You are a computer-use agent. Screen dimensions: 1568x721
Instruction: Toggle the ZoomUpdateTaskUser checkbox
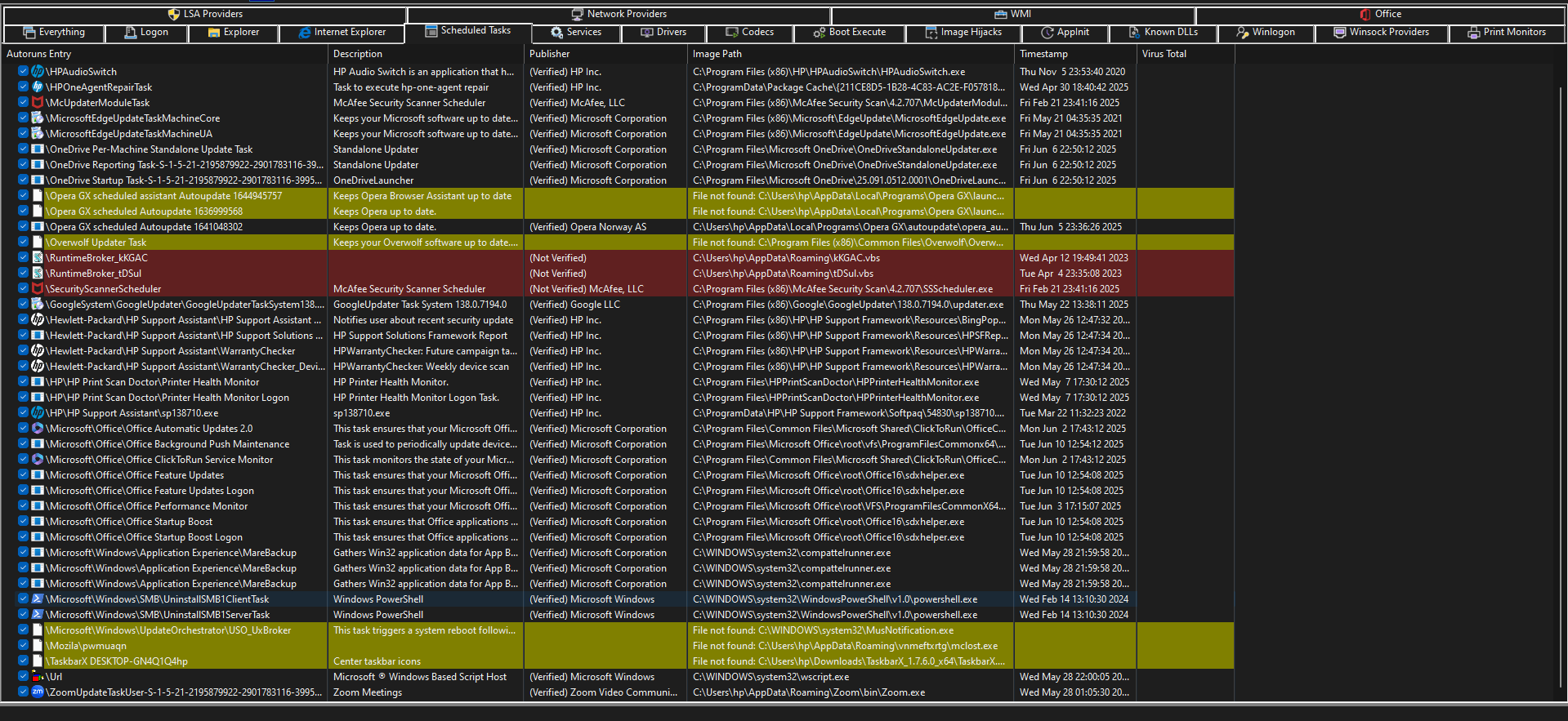24,692
